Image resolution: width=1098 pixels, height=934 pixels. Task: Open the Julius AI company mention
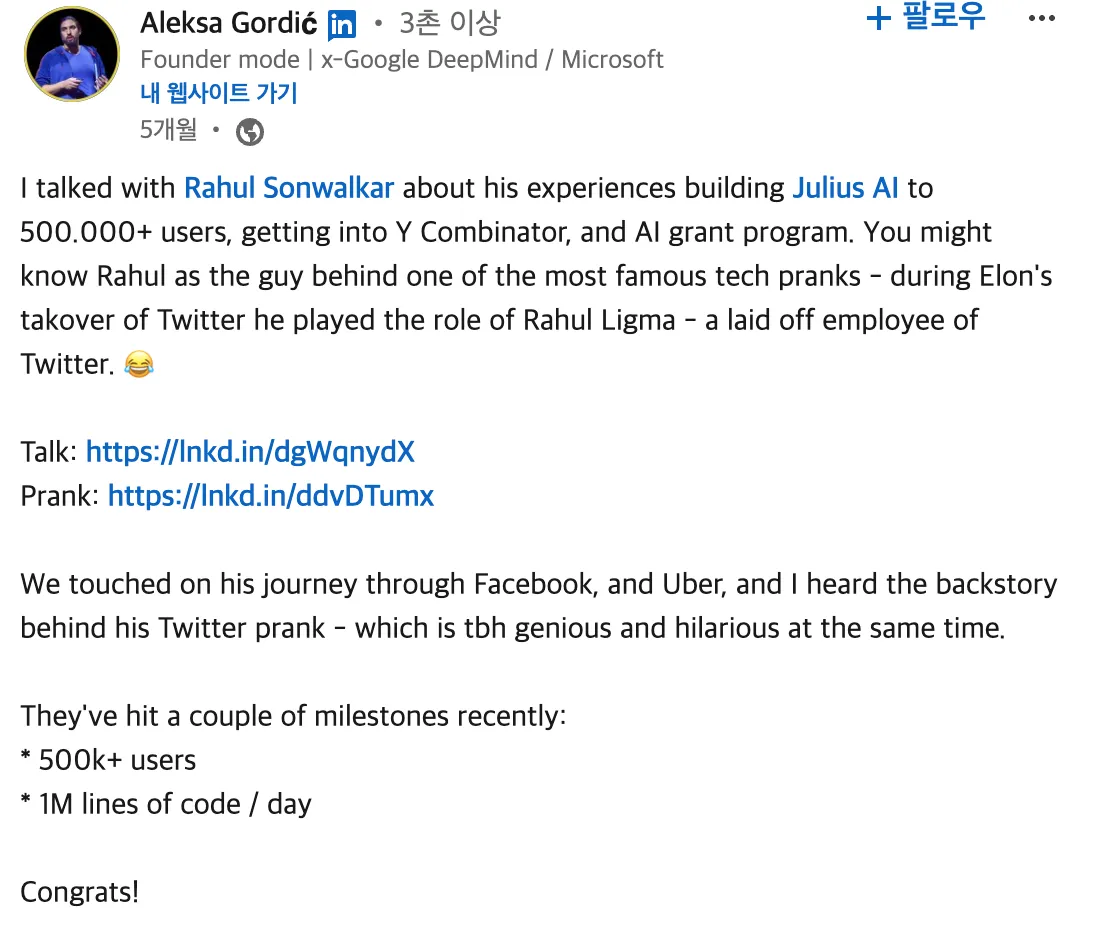point(845,188)
